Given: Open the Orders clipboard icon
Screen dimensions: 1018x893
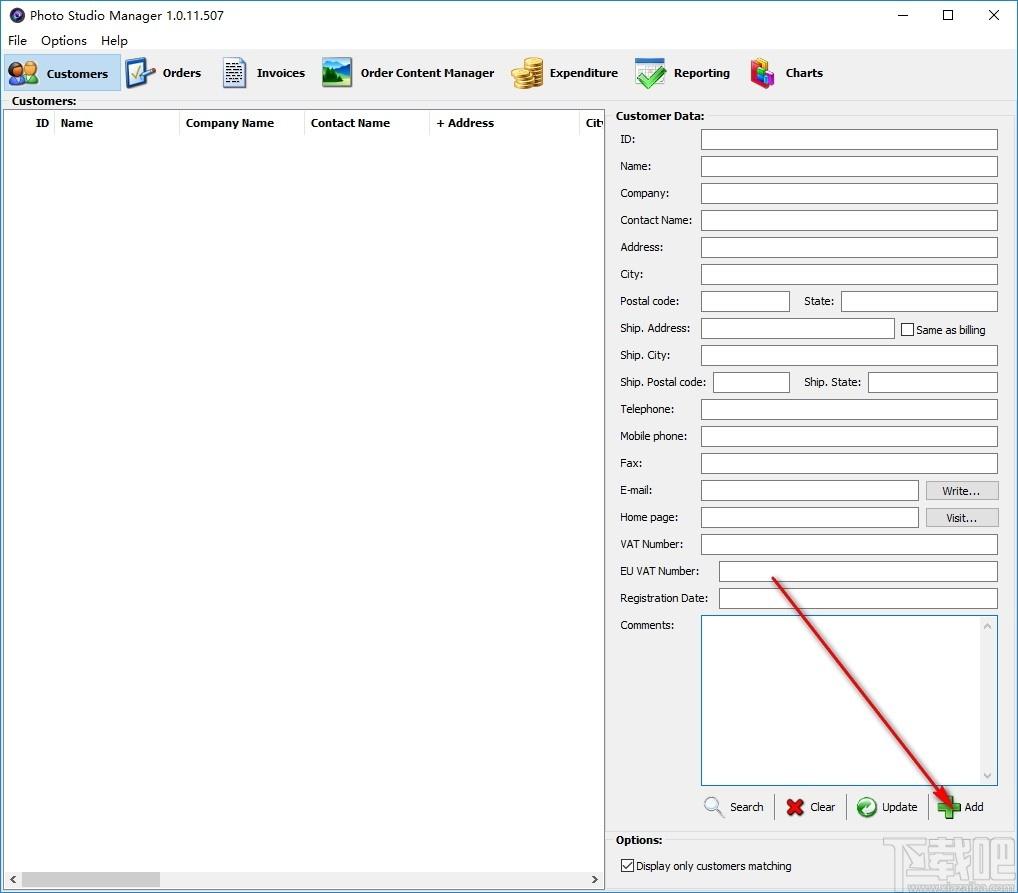Looking at the screenshot, I should 140,73.
